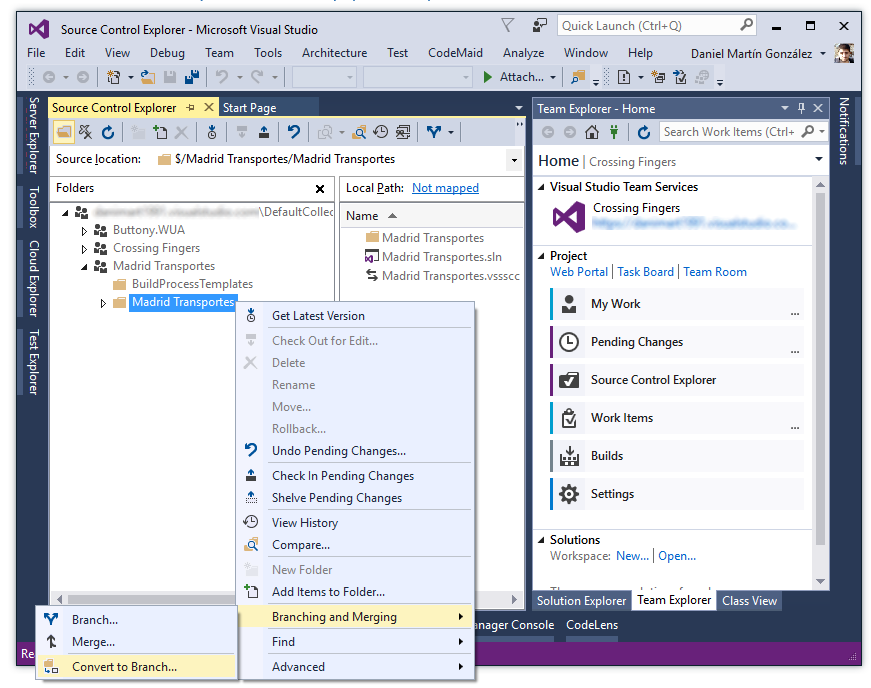Open Web Portal link
871x688 pixels.
(x=579, y=272)
